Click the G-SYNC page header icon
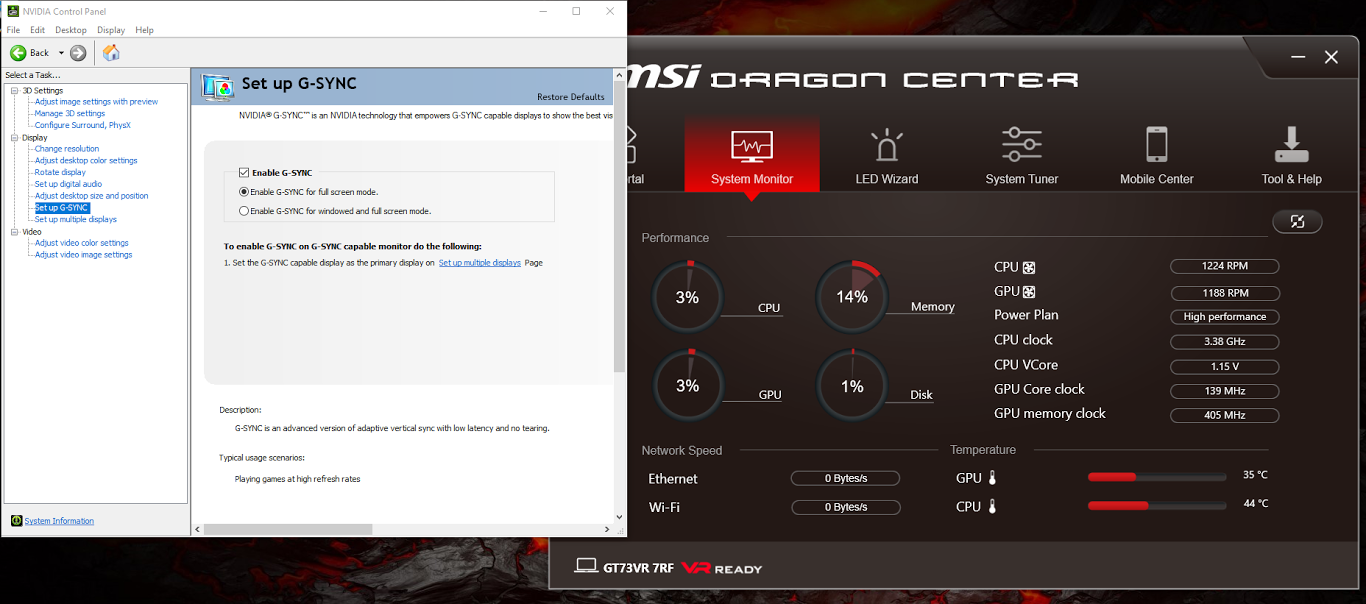Image resolution: width=1366 pixels, height=604 pixels. (217, 86)
